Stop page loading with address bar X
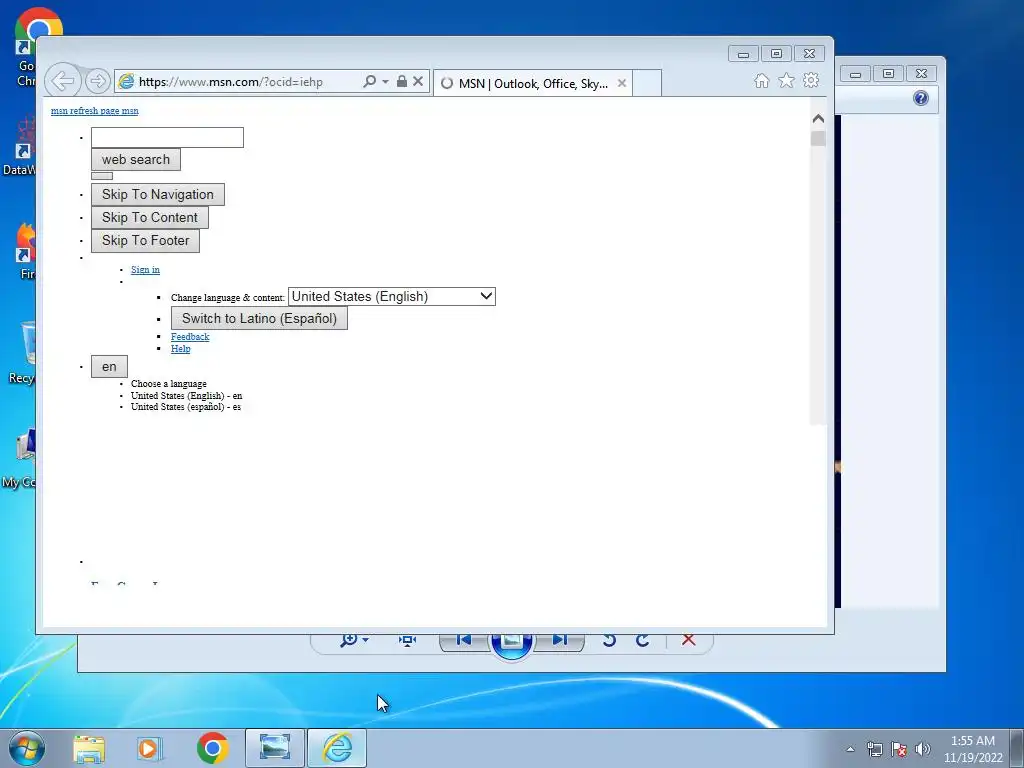Viewport: 1024px width, 768px height. [x=418, y=81]
